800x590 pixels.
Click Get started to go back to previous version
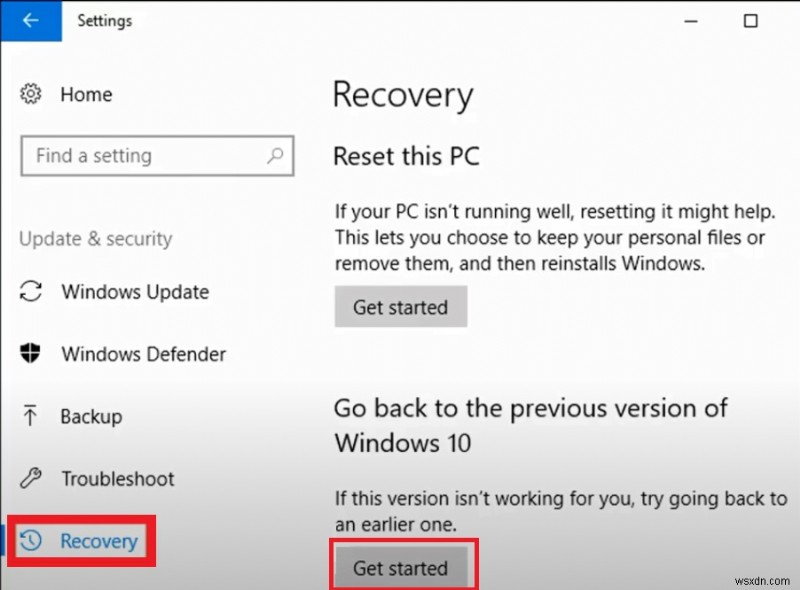click(403, 566)
